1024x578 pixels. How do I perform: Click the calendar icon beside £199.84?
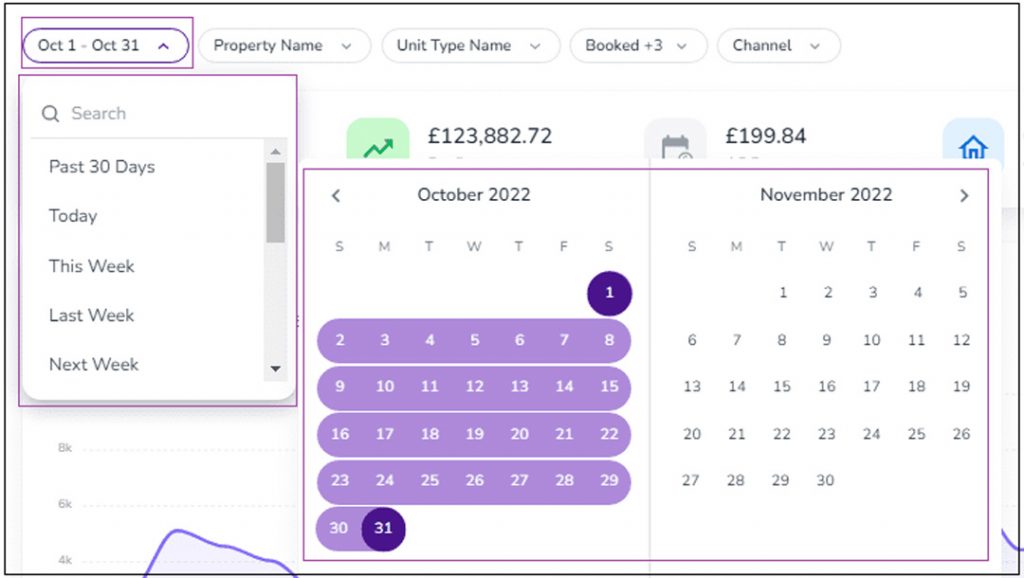(x=675, y=142)
